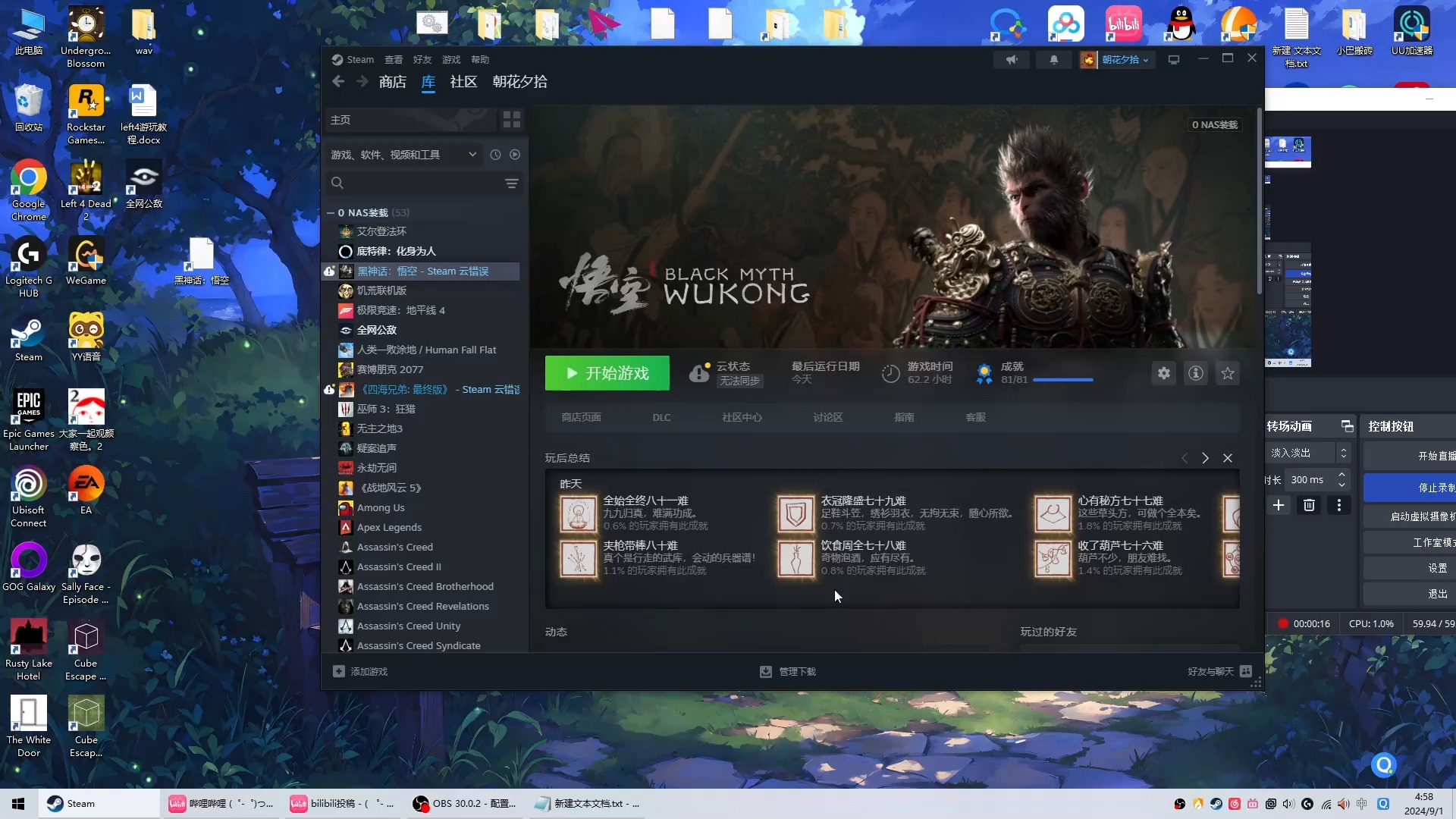Go to next post-game summary arrow

tap(1205, 458)
